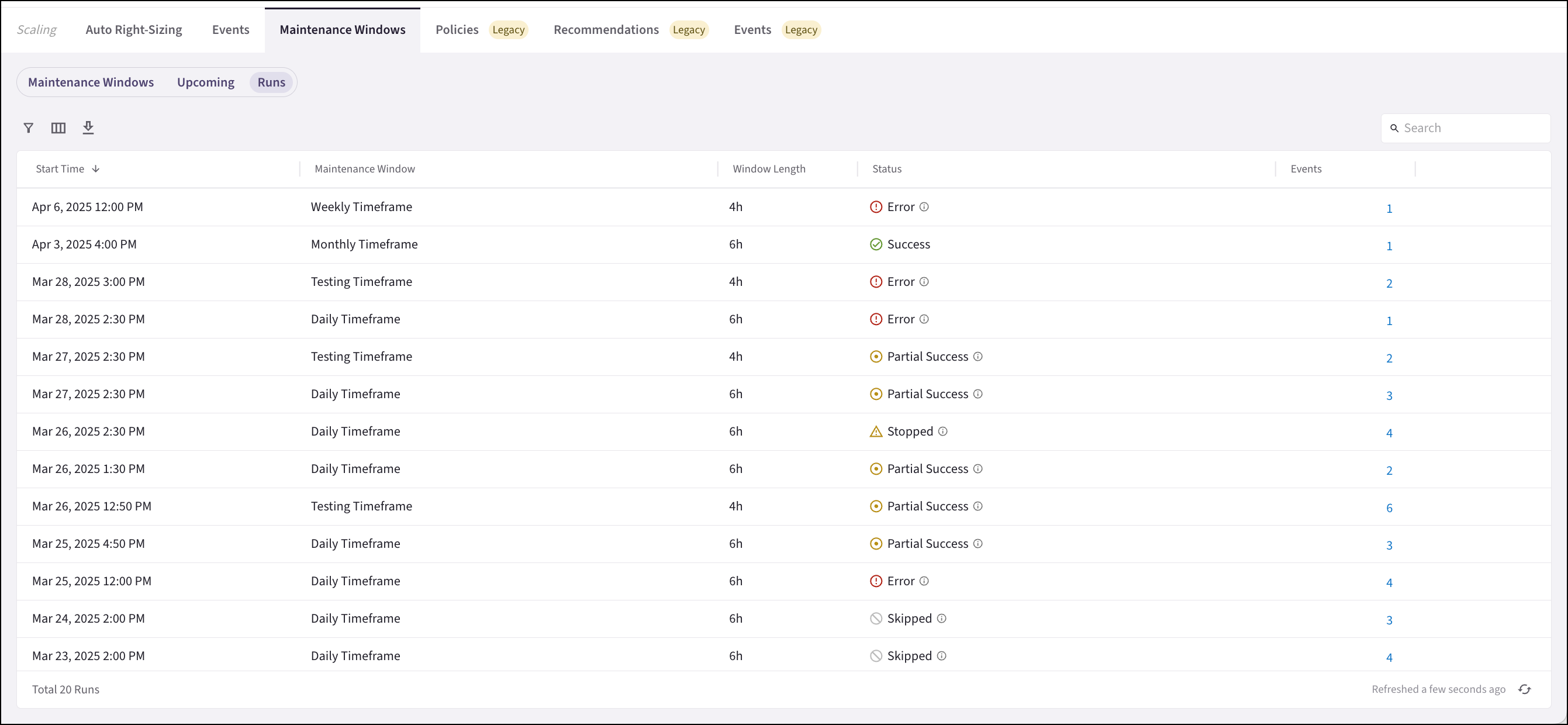Open the column visibility settings
The width and height of the screenshot is (1568, 725).
click(x=58, y=128)
